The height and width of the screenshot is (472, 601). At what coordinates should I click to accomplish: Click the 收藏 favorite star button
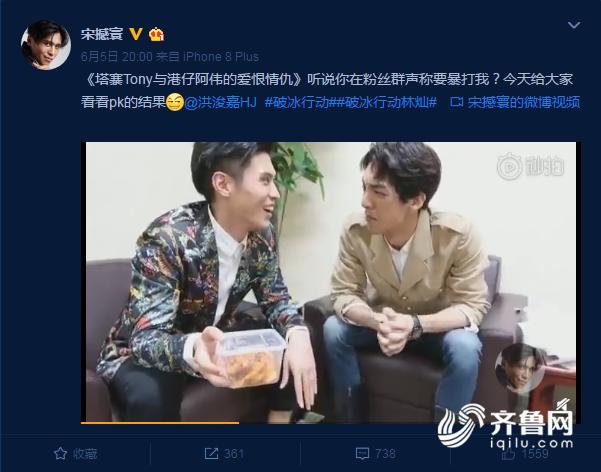[x=76, y=454]
